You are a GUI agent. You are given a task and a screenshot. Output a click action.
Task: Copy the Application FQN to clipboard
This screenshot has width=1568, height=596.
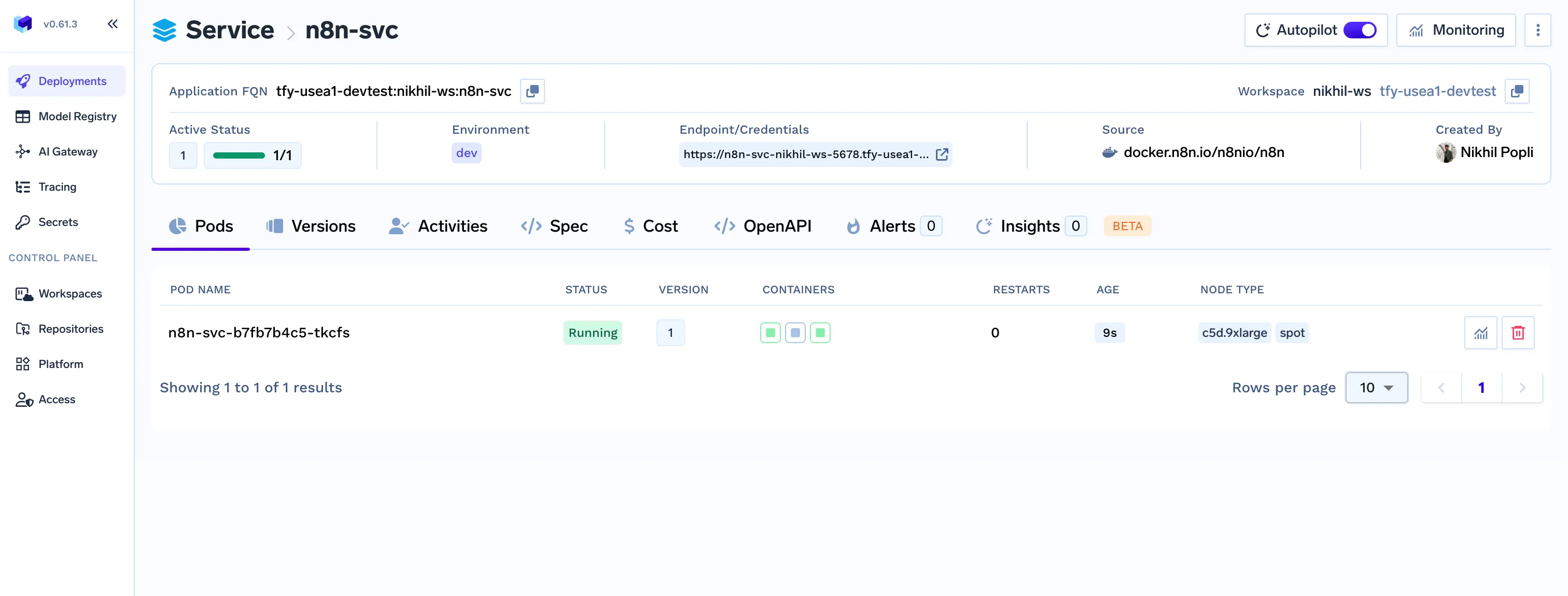pyautogui.click(x=532, y=91)
